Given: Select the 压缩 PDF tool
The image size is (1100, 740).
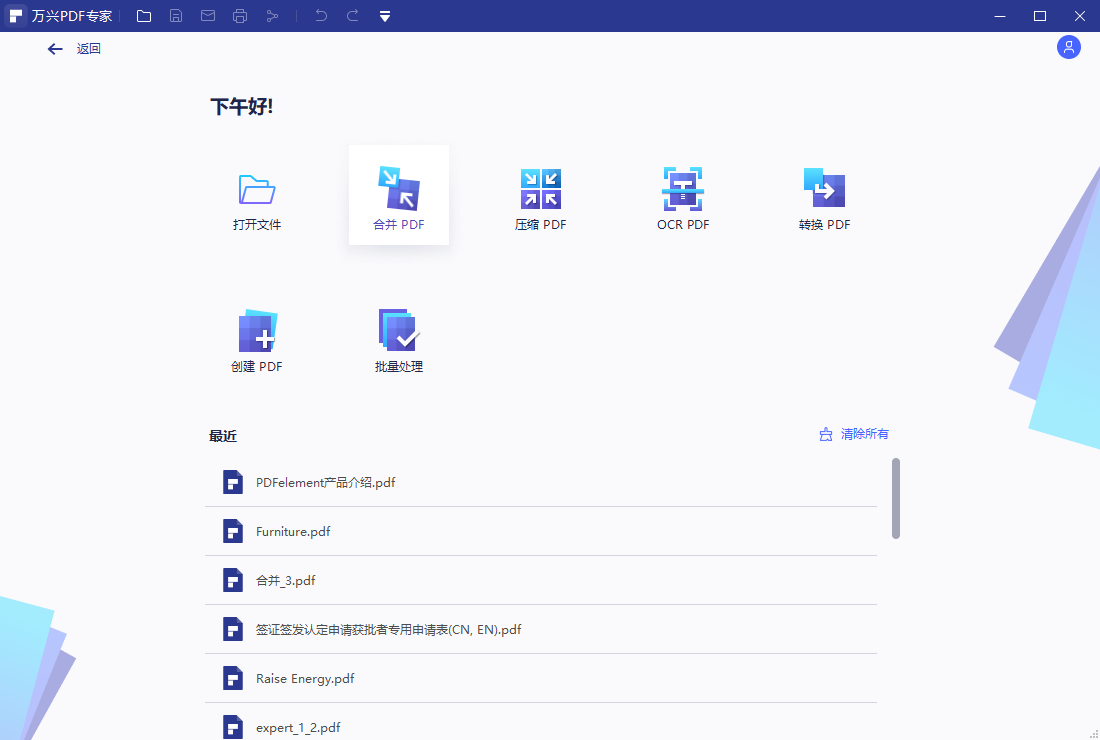Looking at the screenshot, I should (x=540, y=195).
